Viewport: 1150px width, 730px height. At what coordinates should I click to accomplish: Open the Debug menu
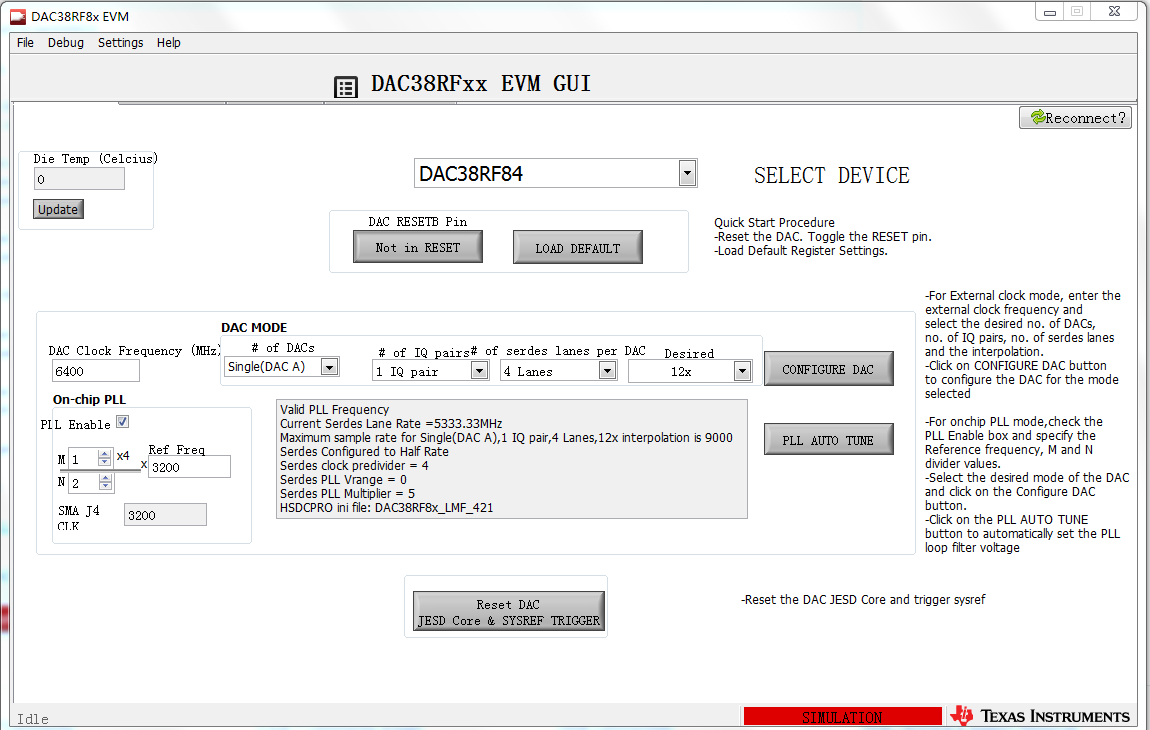66,43
